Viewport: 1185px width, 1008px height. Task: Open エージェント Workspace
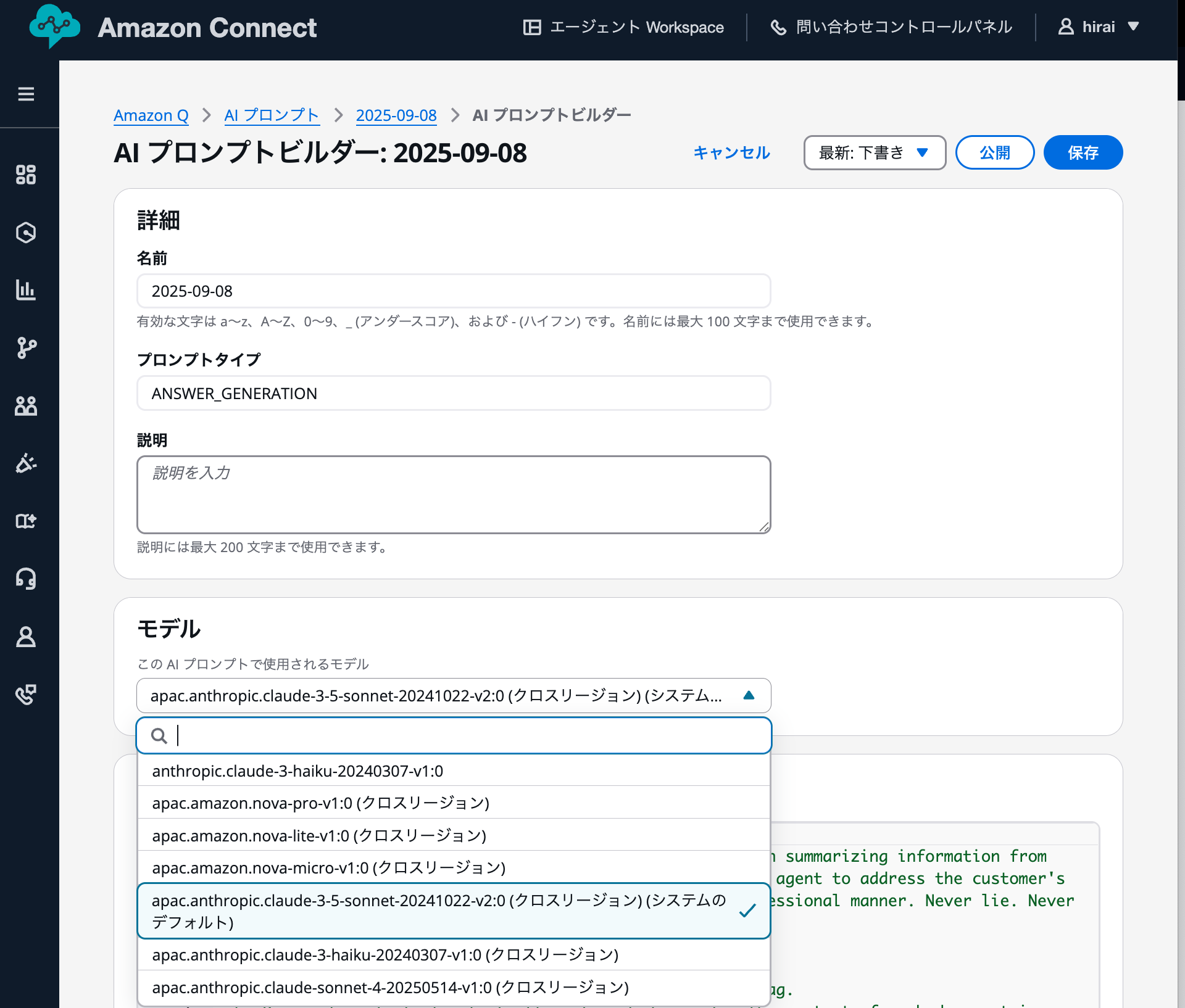click(x=623, y=27)
